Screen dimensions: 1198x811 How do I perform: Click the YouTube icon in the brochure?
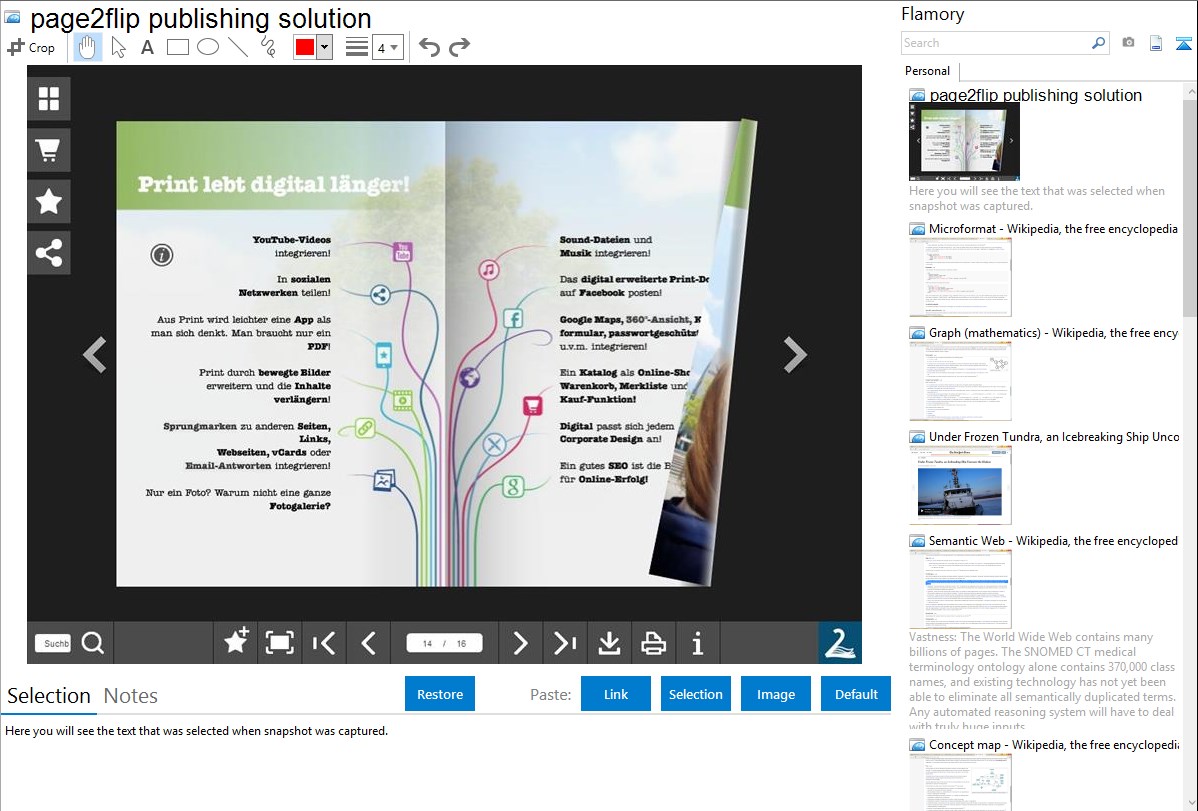click(x=403, y=251)
